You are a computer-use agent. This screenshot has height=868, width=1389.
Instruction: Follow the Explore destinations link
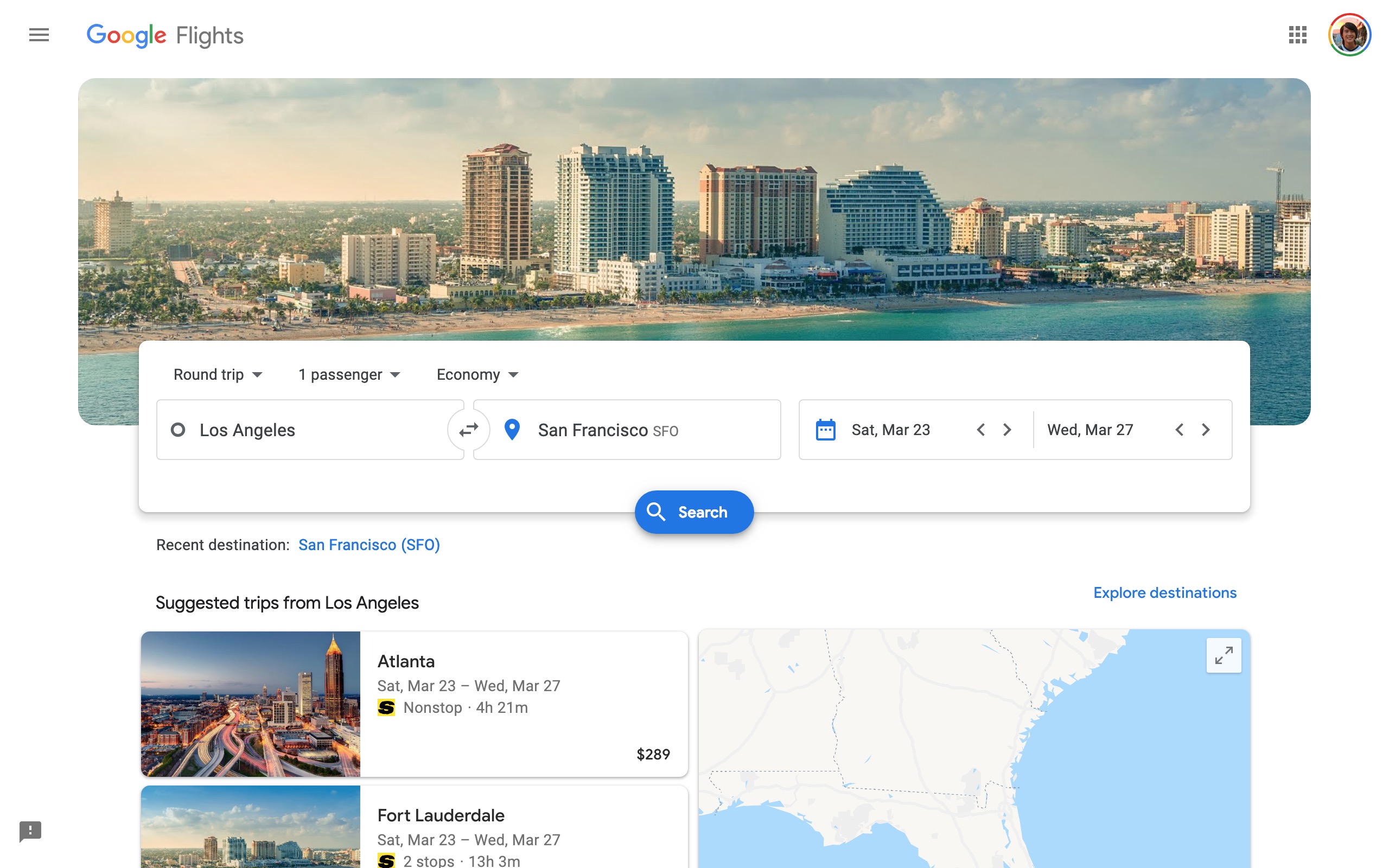(x=1164, y=592)
